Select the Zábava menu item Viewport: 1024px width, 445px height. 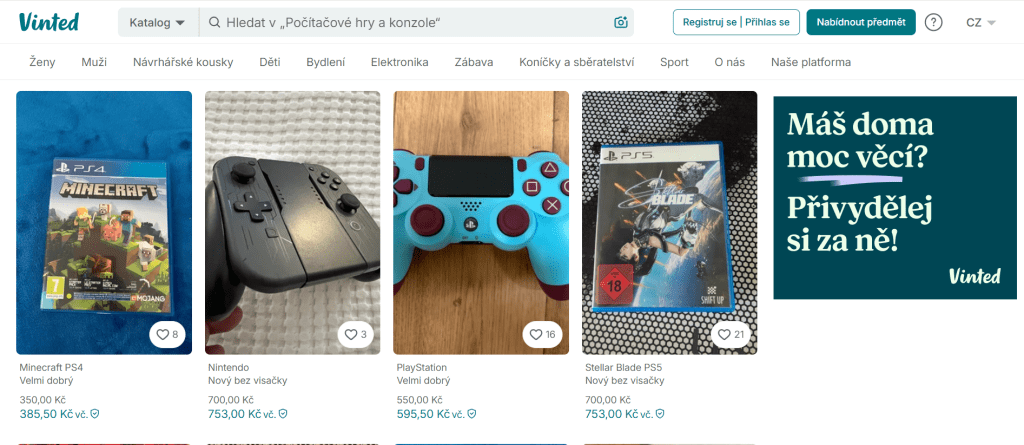(x=474, y=62)
